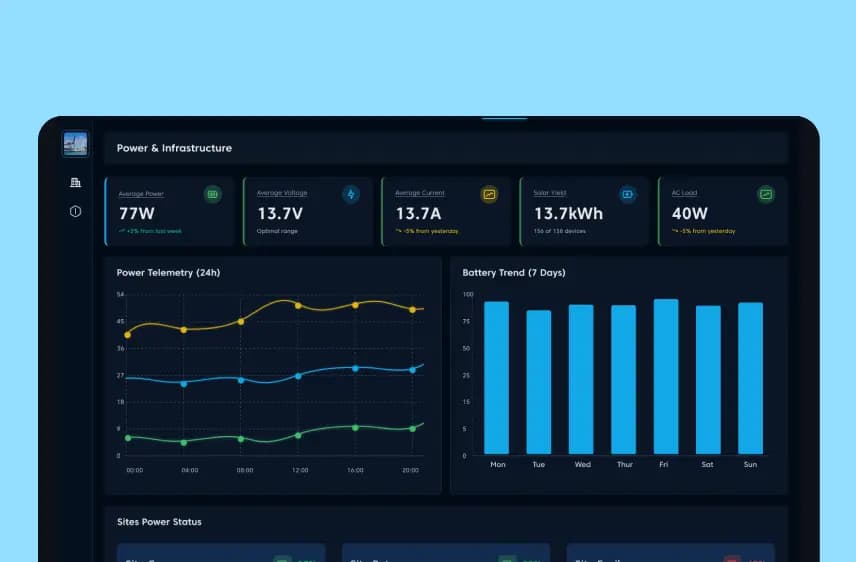Click the lightning bolt icon on Average Voltage card

tap(351, 194)
